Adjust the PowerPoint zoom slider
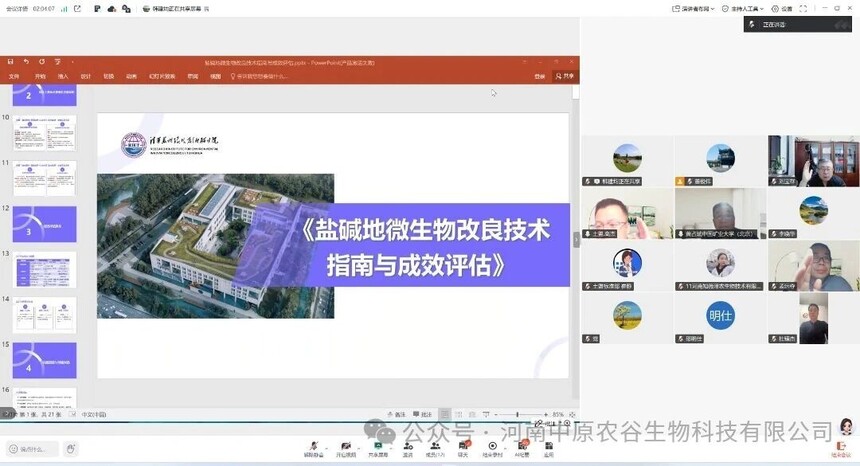The image size is (860, 466). point(519,414)
